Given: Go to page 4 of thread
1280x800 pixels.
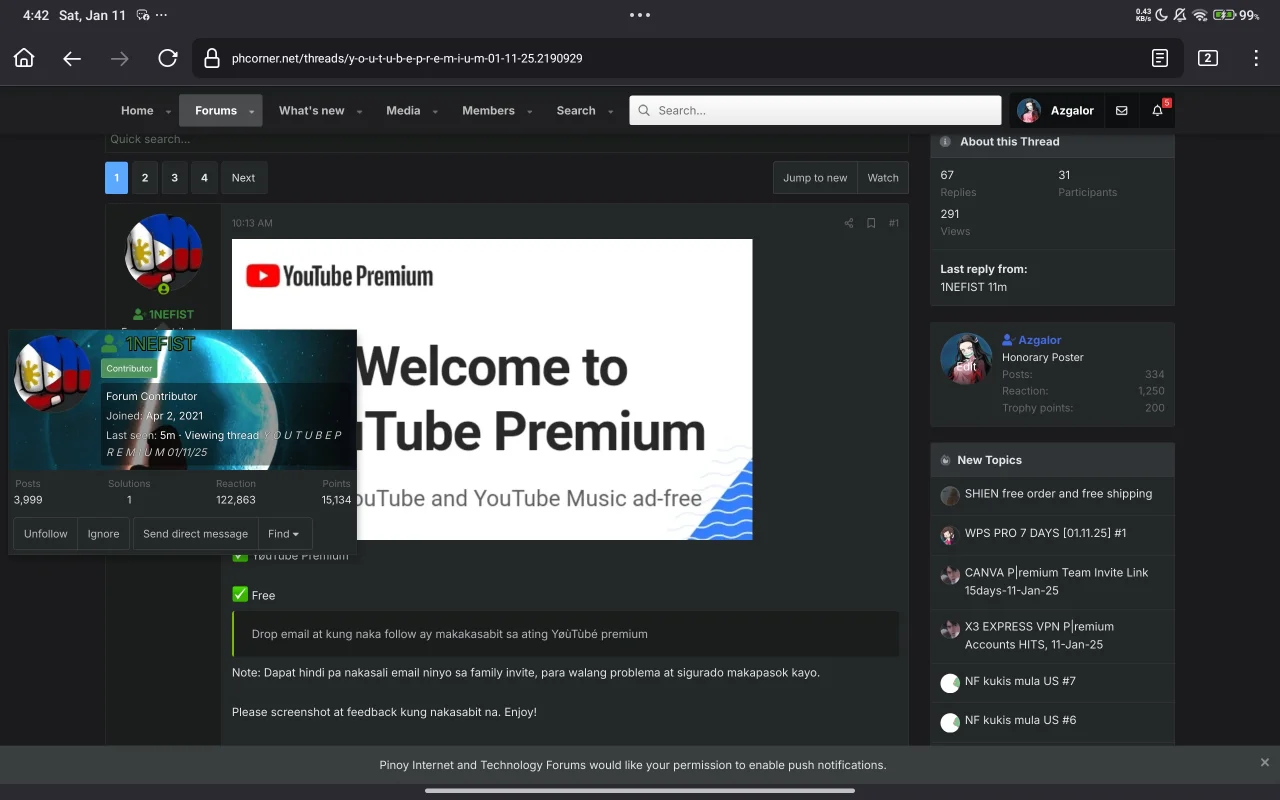Looking at the screenshot, I should click(x=204, y=178).
